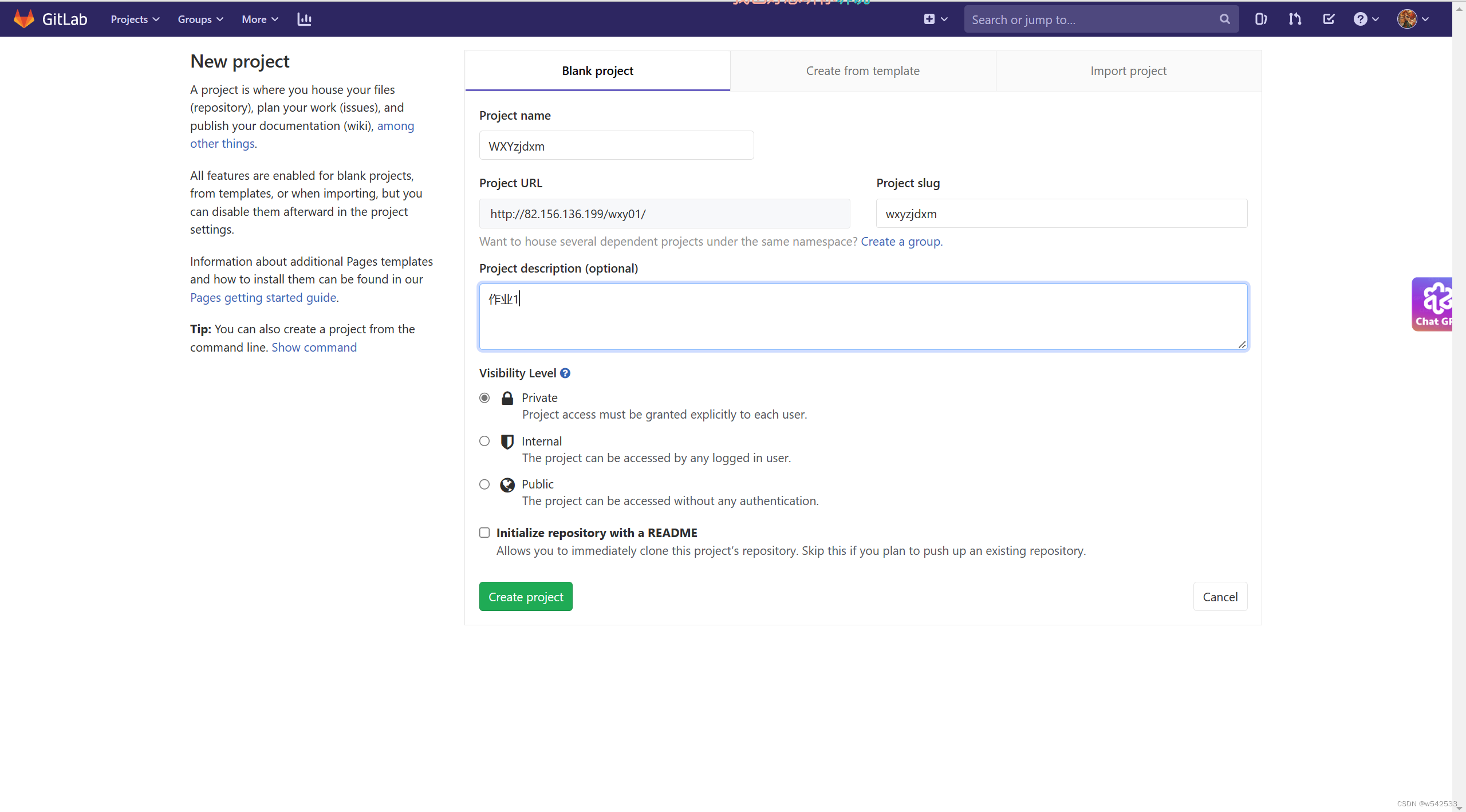This screenshot has width=1466, height=812.
Task: Enable Initialize repository with a README
Action: coord(484,532)
